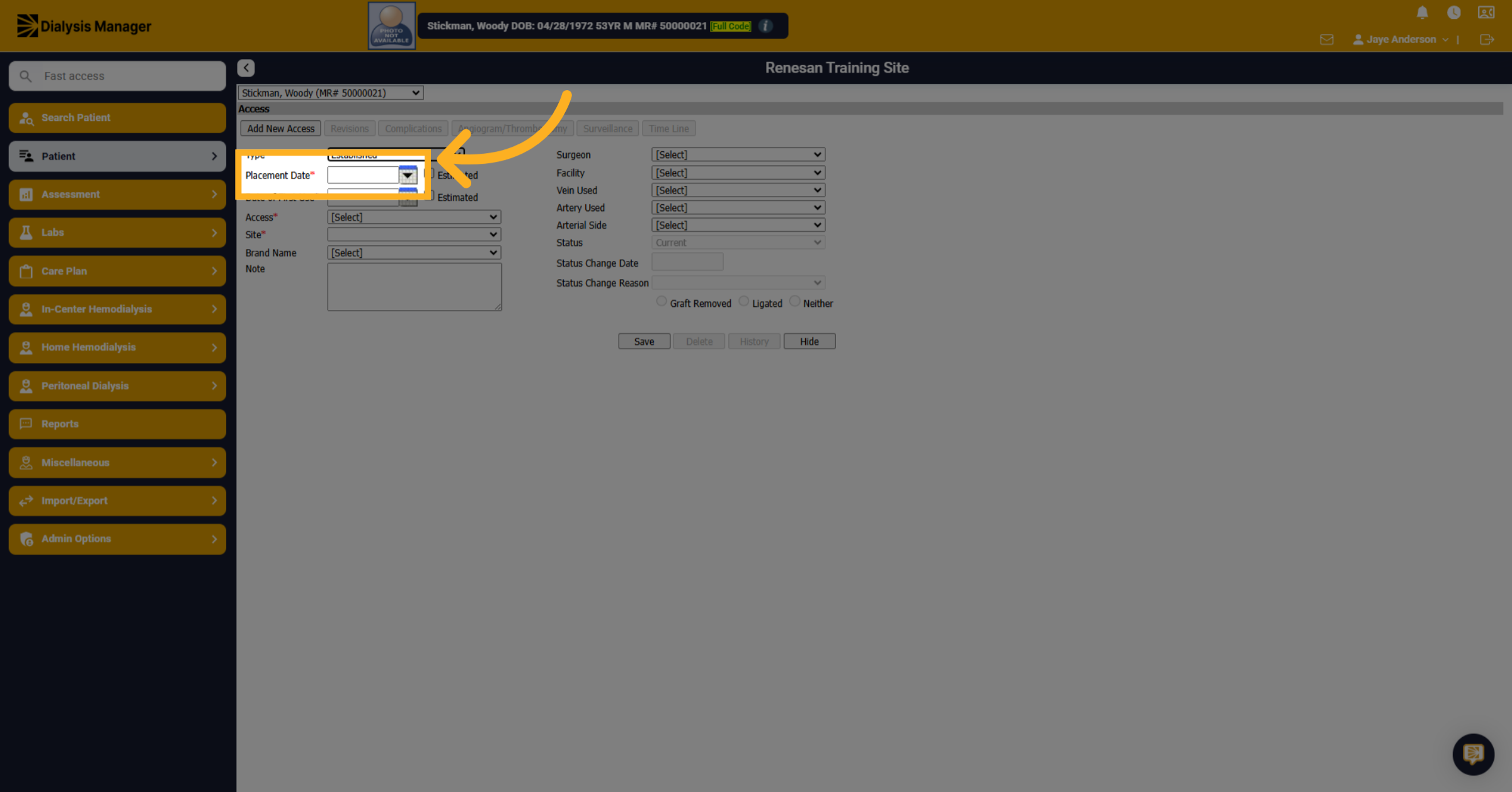Collapse sidebar with back arrow button
Screen dimensions: 1512x792
pos(246,67)
